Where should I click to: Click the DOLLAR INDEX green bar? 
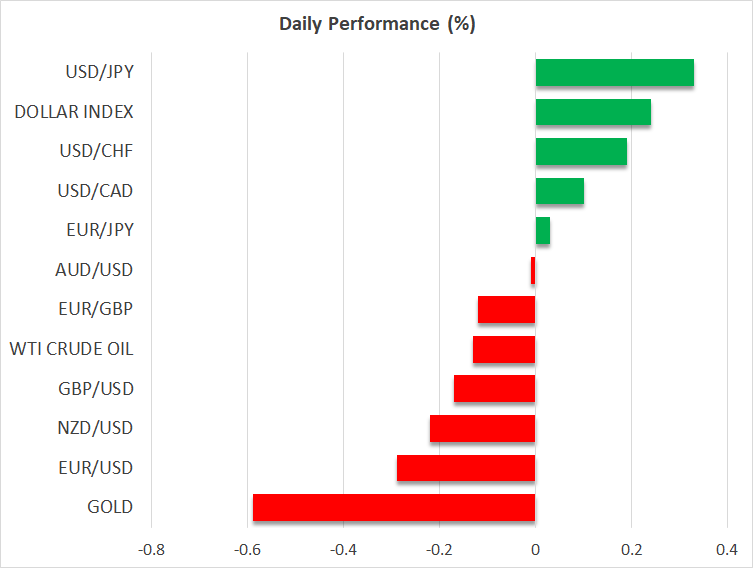click(593, 112)
